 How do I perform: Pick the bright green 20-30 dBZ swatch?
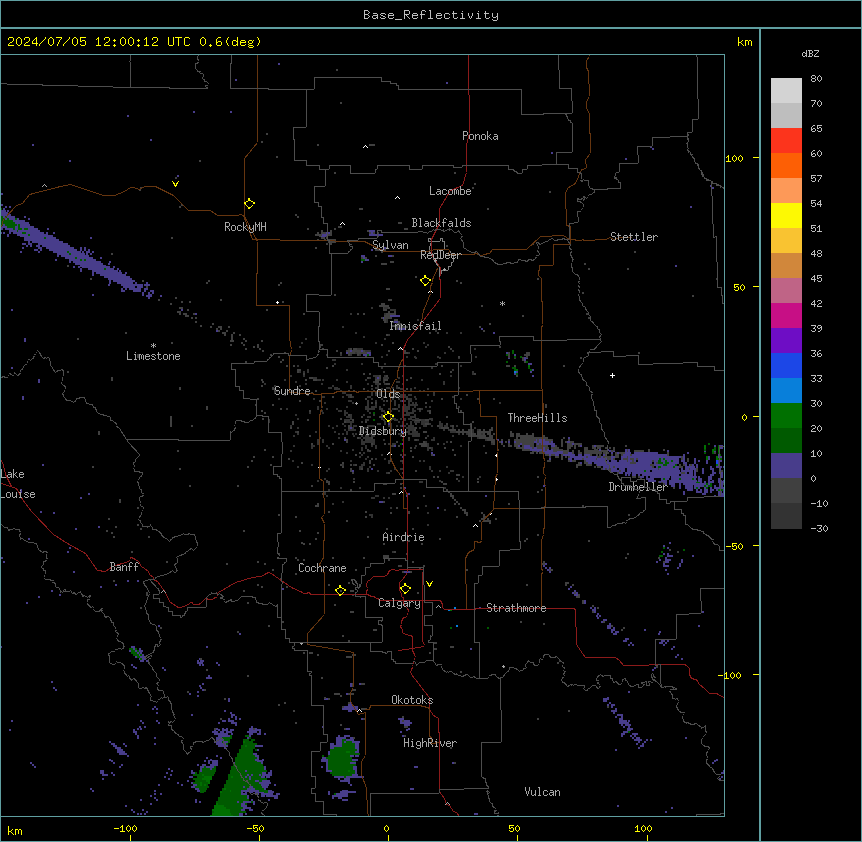click(x=786, y=416)
